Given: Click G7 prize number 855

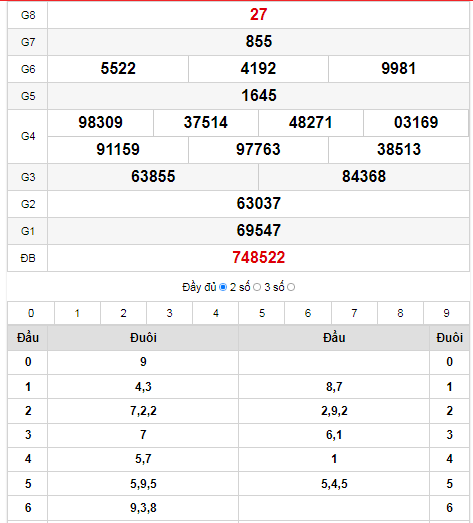Looking at the screenshot, I should pos(259,42).
